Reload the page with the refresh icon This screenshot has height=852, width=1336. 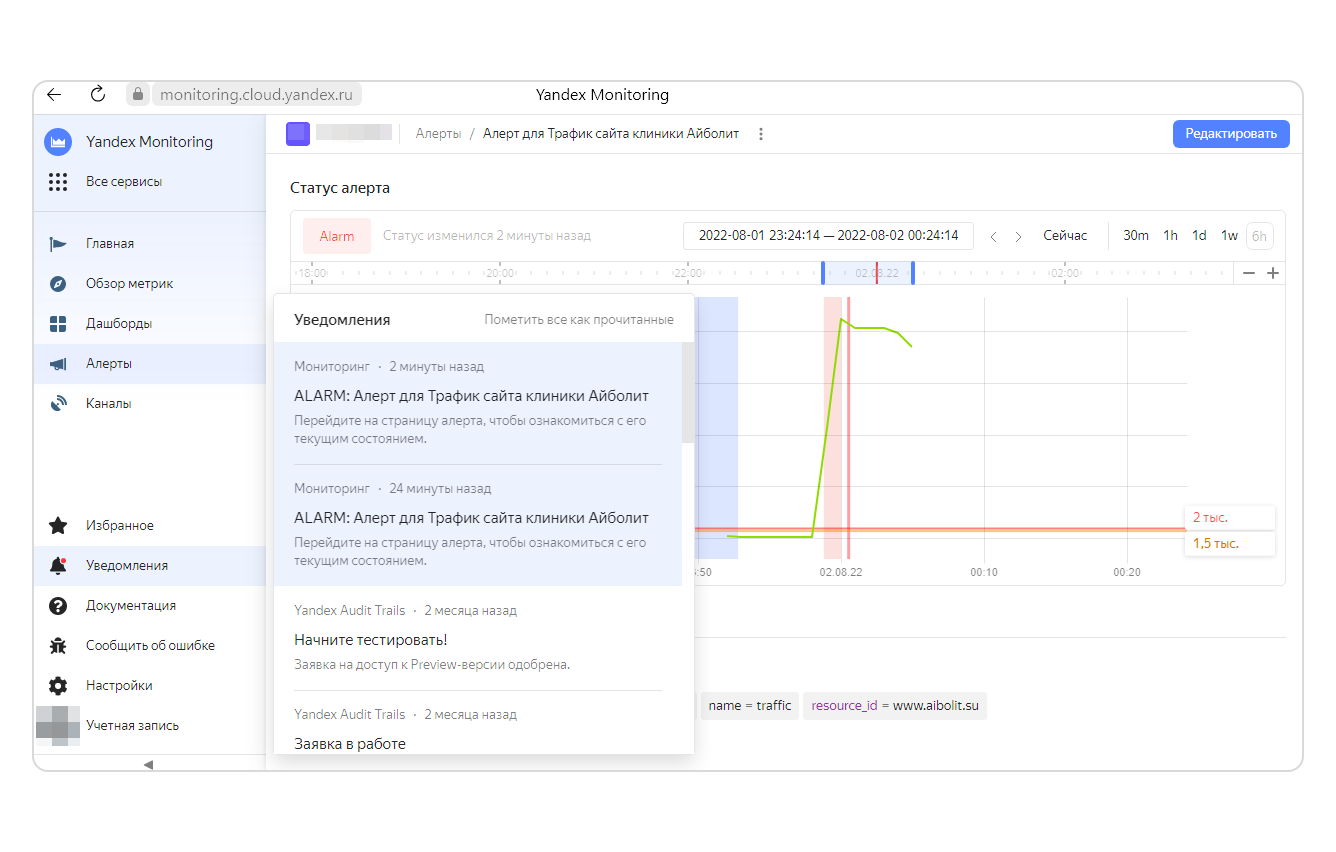click(98, 94)
